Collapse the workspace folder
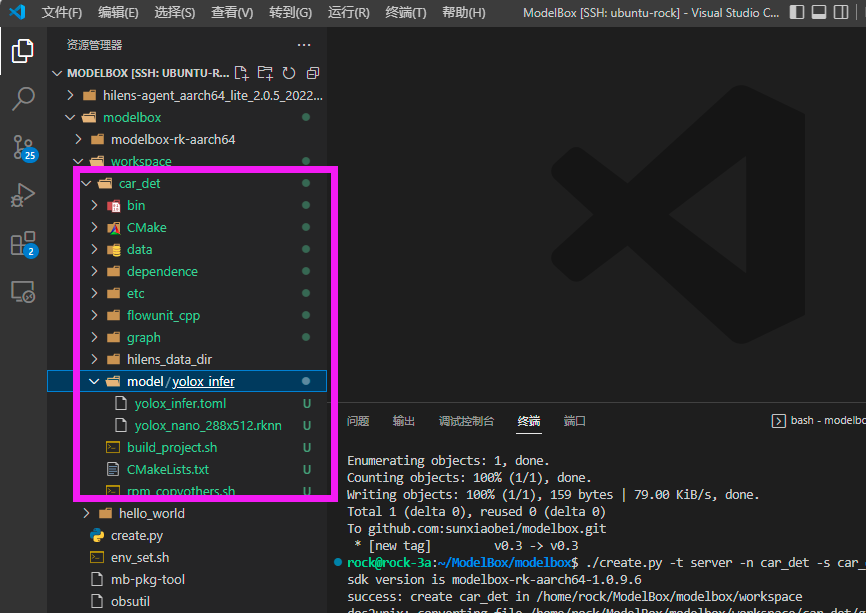866x613 pixels. tap(78, 161)
